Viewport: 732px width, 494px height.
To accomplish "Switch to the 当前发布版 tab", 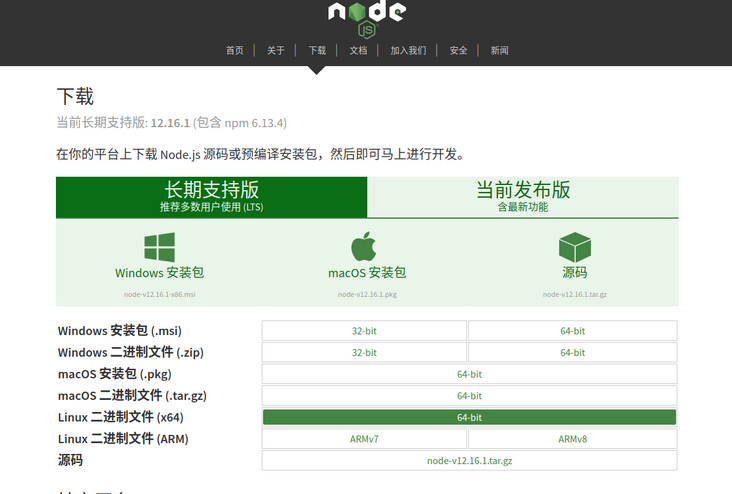I will pos(523,196).
